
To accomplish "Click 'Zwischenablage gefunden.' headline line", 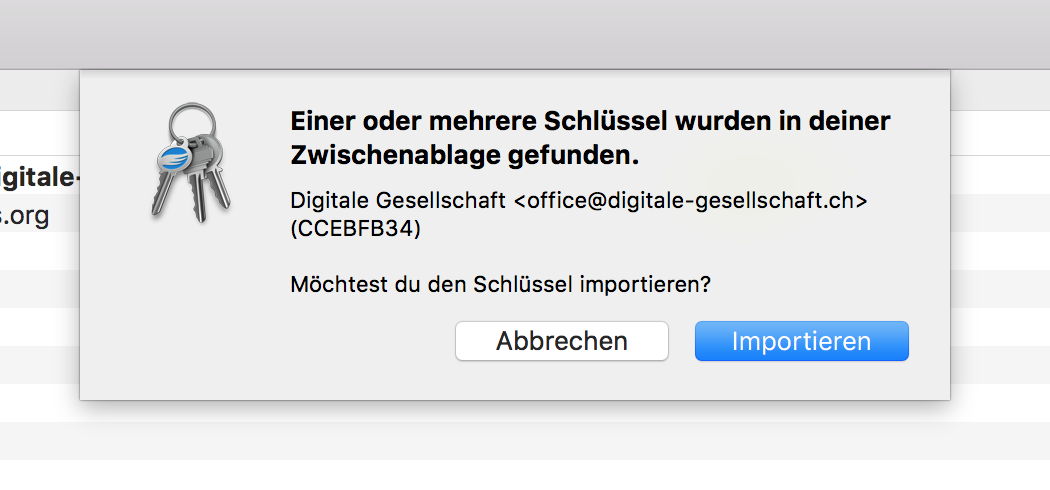I will (x=465, y=155).
